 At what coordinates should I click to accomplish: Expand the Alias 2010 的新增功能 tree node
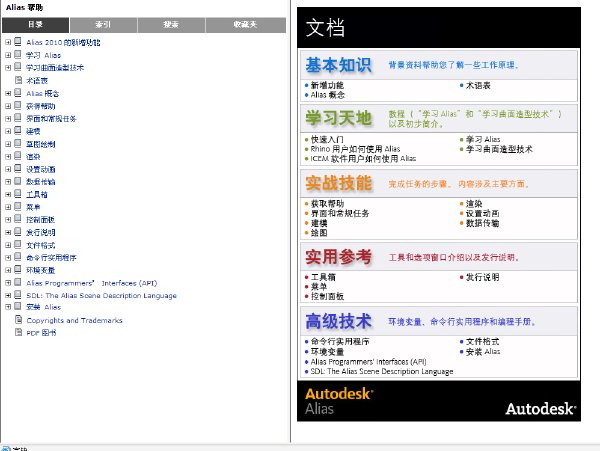[x=8, y=42]
